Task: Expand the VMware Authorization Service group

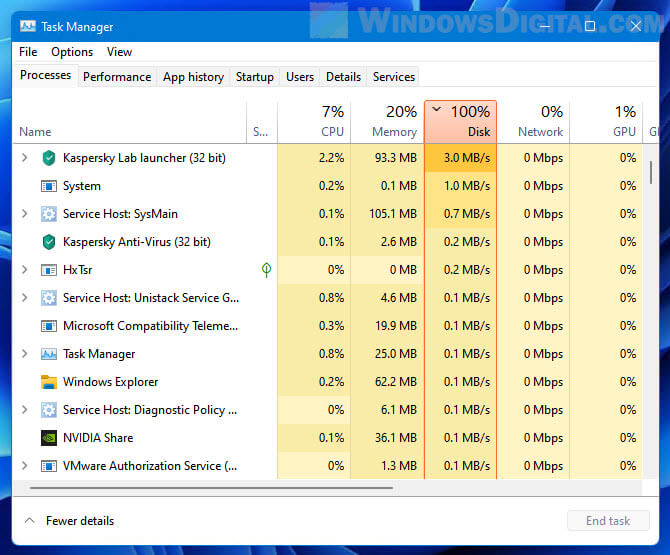Action: pyautogui.click(x=25, y=466)
